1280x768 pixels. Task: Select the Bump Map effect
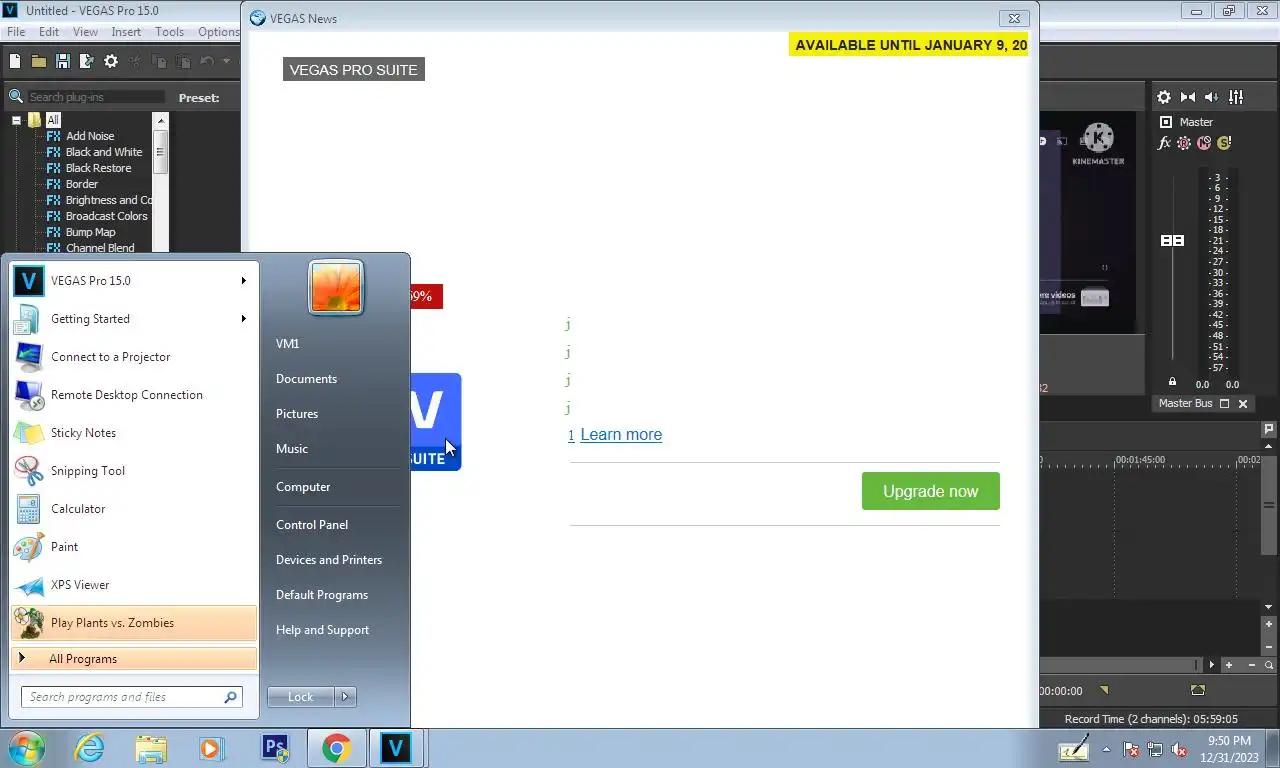point(90,232)
